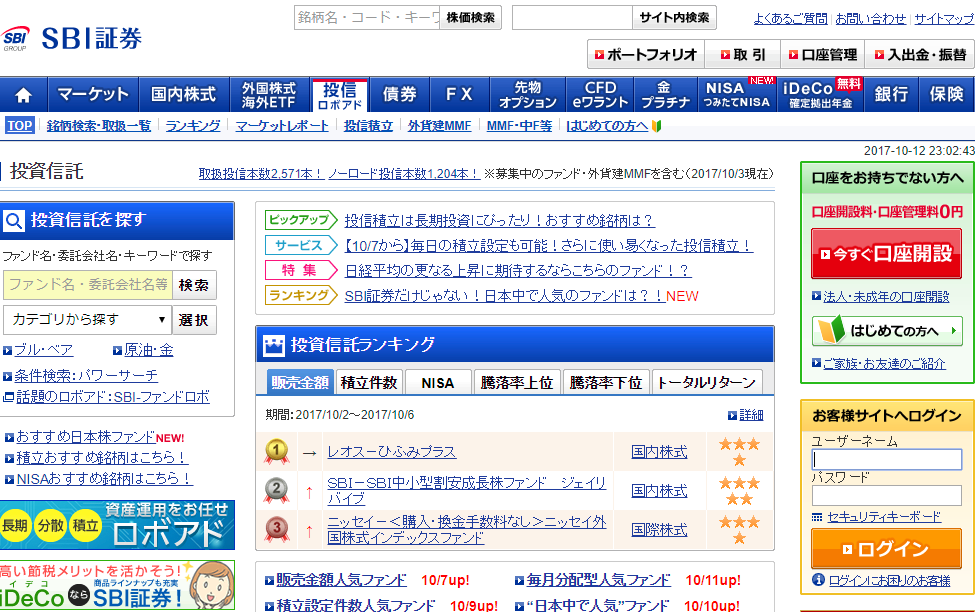
Task: Focus the stock name search field
Action: coord(367,17)
